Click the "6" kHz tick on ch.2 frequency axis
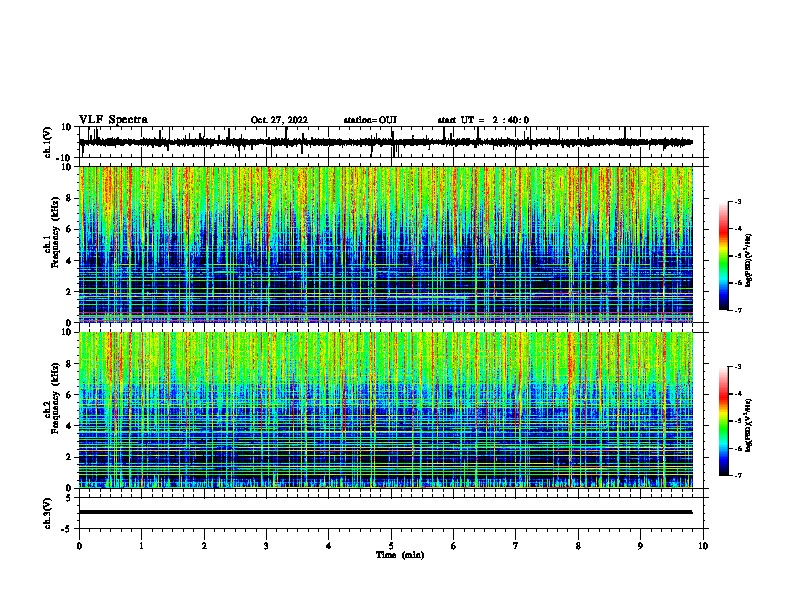 [x=69, y=394]
